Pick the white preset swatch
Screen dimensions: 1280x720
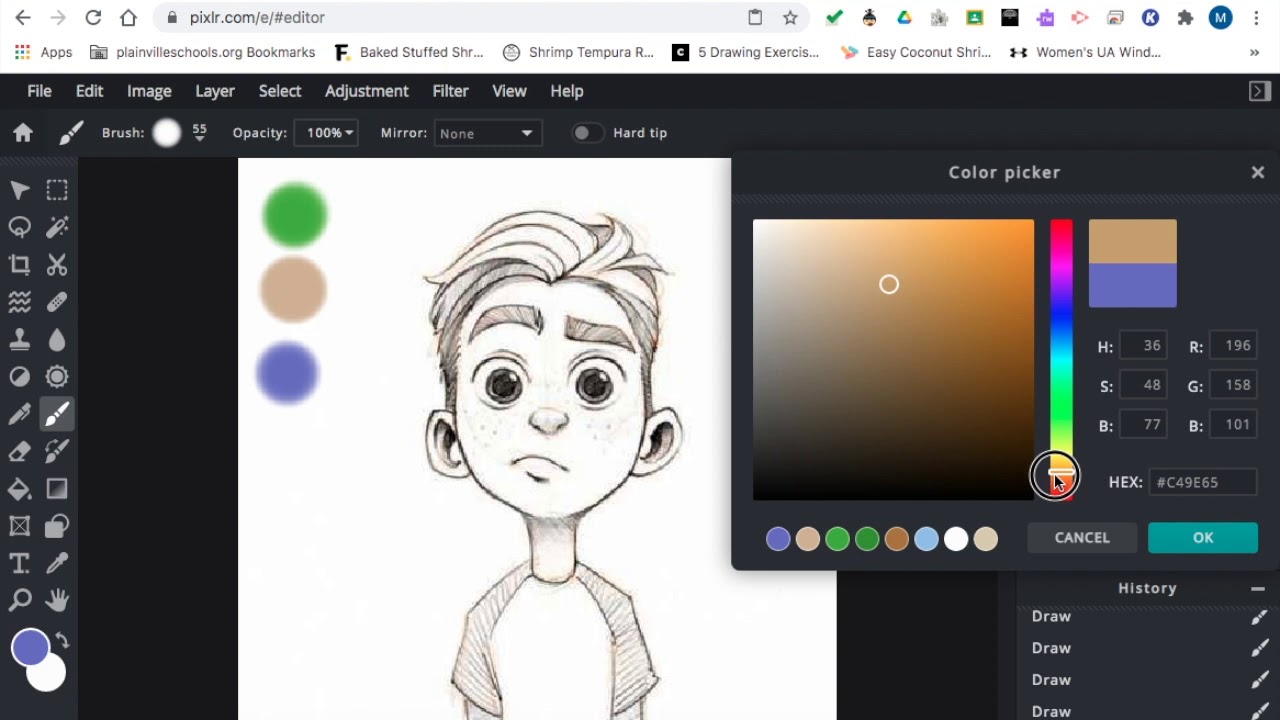(956, 539)
